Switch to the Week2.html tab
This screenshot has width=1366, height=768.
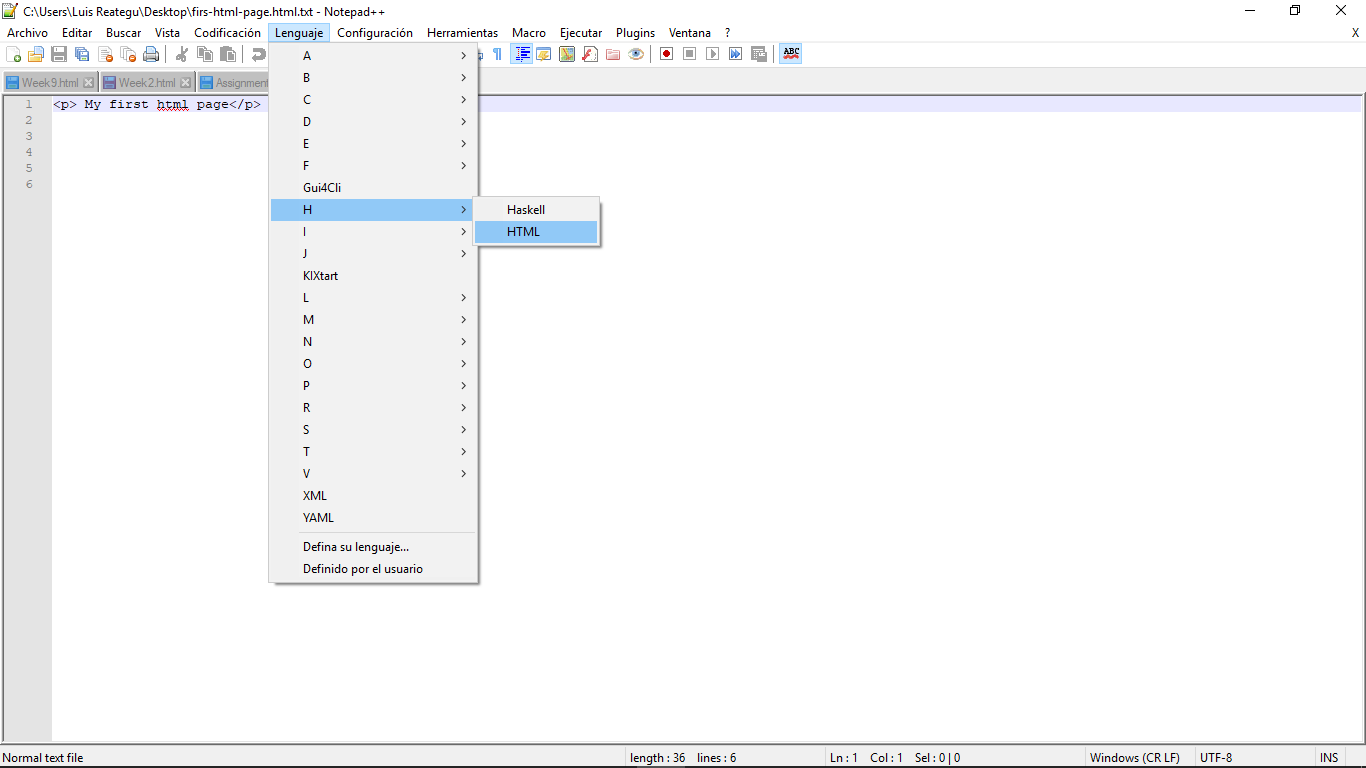click(147, 83)
